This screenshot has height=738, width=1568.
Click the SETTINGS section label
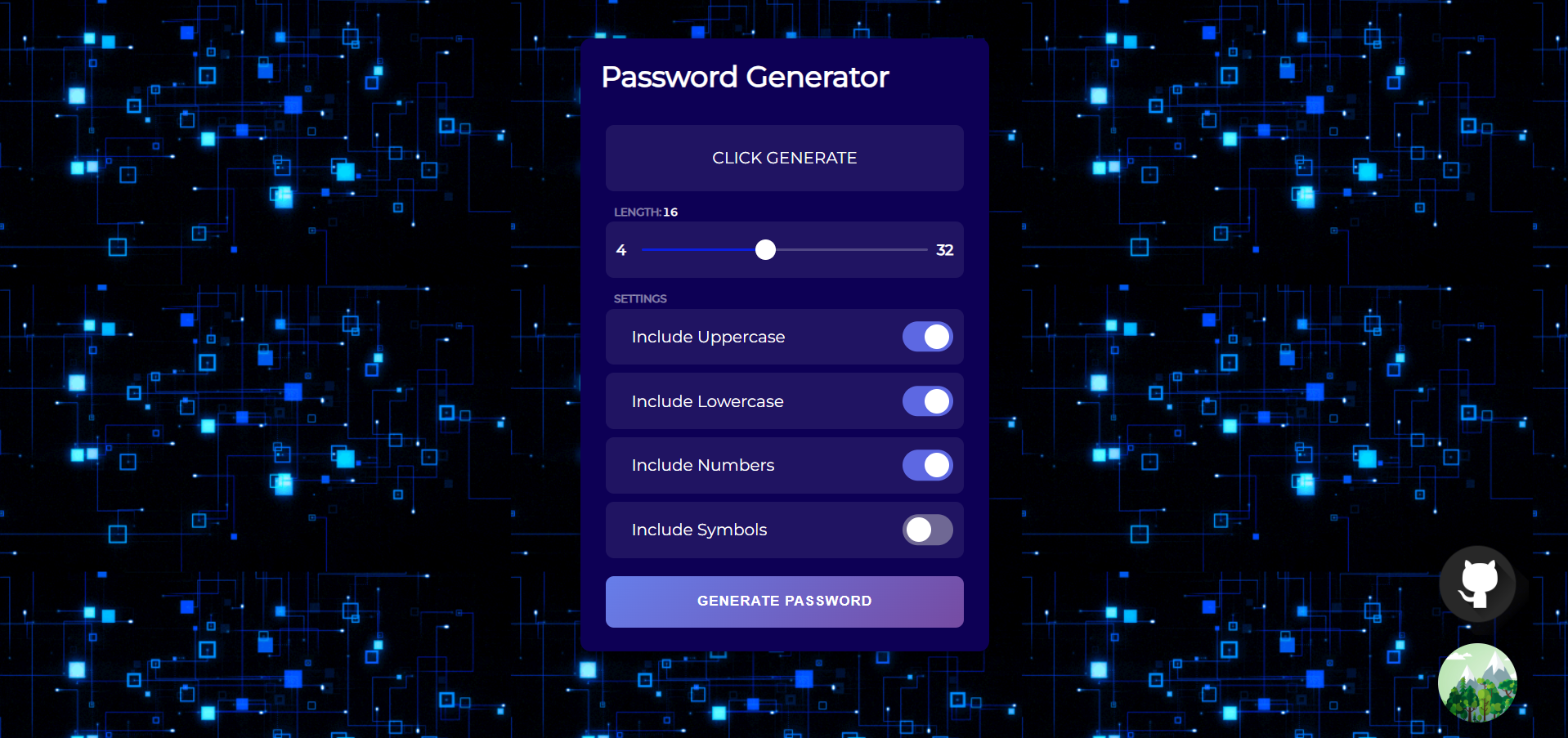click(x=640, y=298)
